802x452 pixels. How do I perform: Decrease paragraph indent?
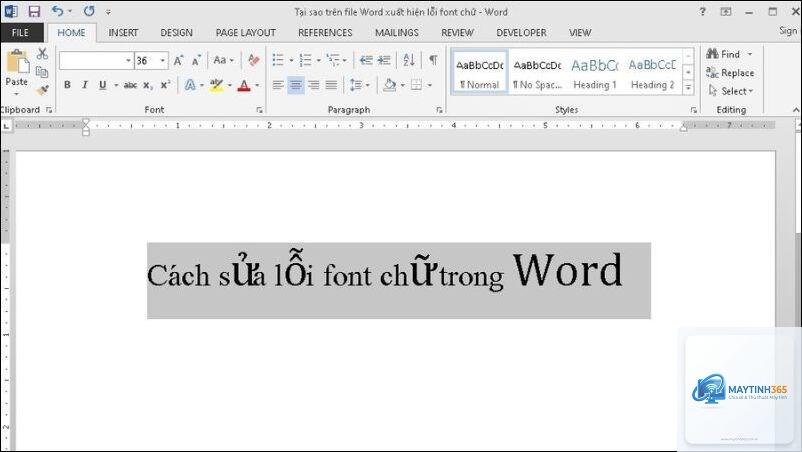click(x=366, y=60)
